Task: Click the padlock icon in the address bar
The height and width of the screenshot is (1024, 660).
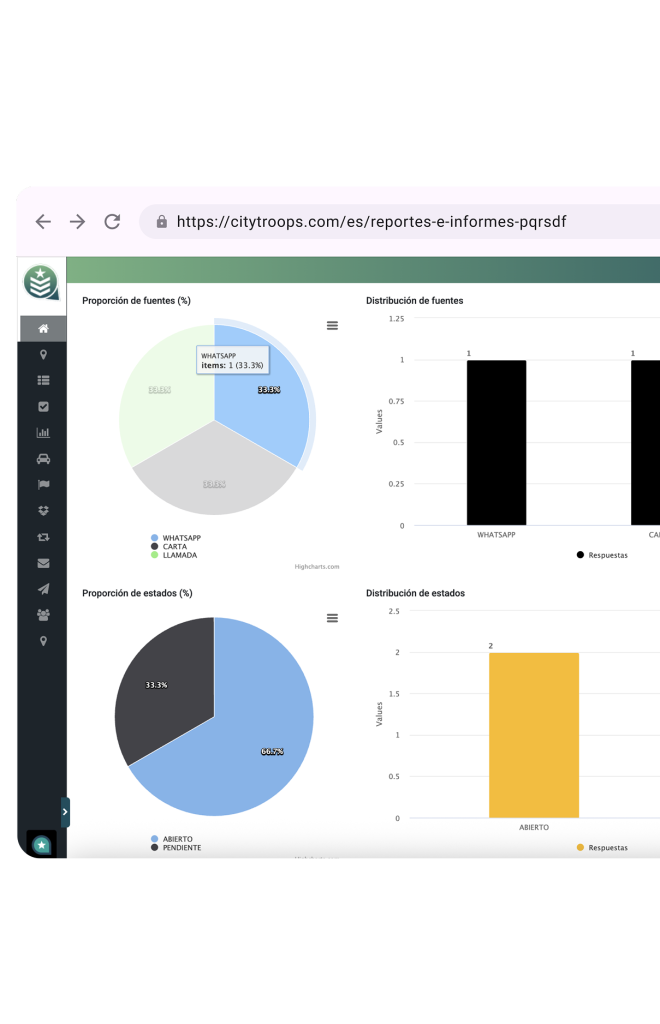Action: (x=161, y=221)
